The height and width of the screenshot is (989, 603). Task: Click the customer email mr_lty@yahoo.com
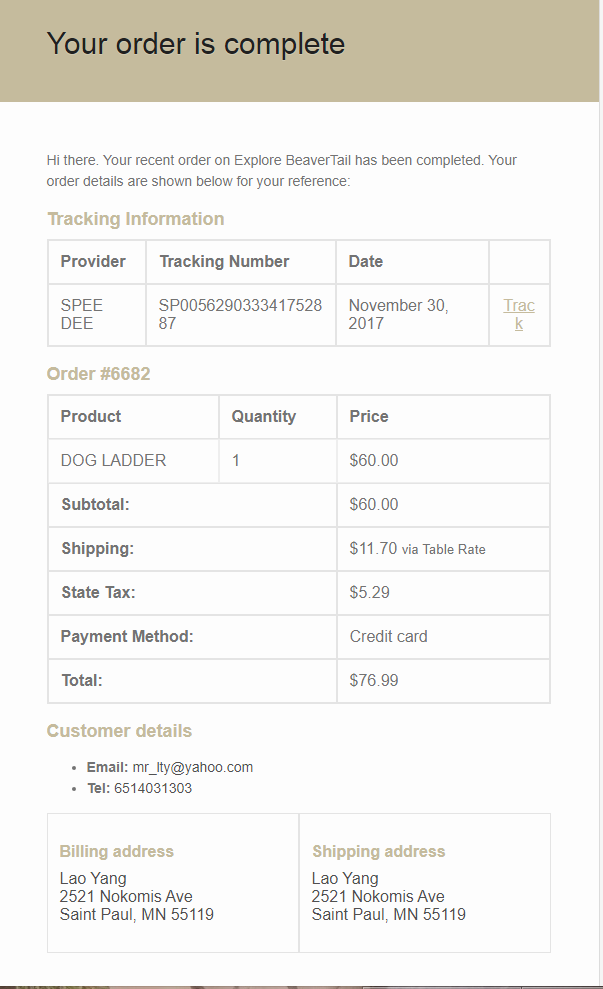tap(192, 767)
